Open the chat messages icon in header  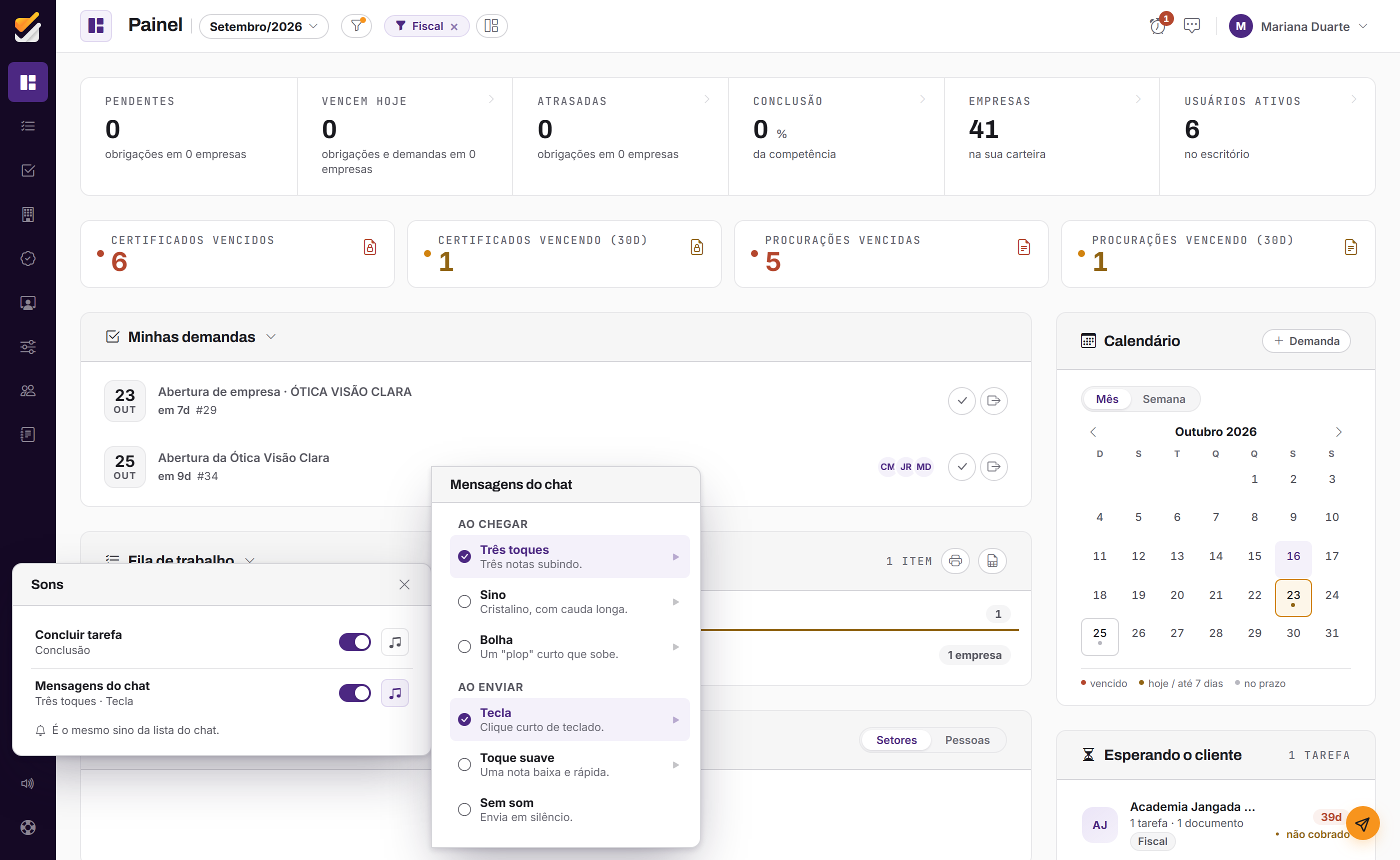coord(1191,26)
